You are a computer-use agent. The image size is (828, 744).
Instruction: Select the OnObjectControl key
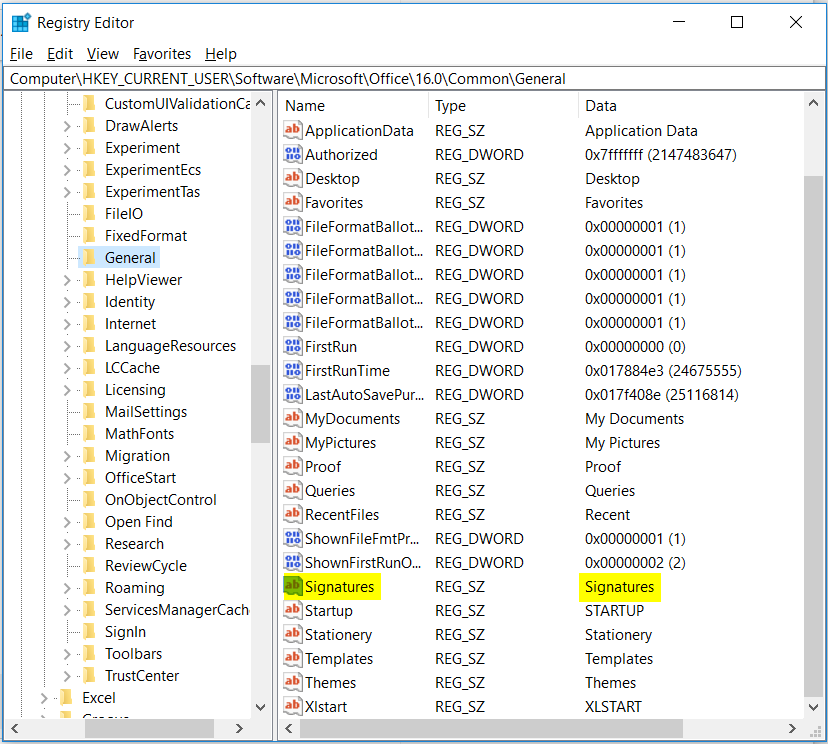[161, 500]
